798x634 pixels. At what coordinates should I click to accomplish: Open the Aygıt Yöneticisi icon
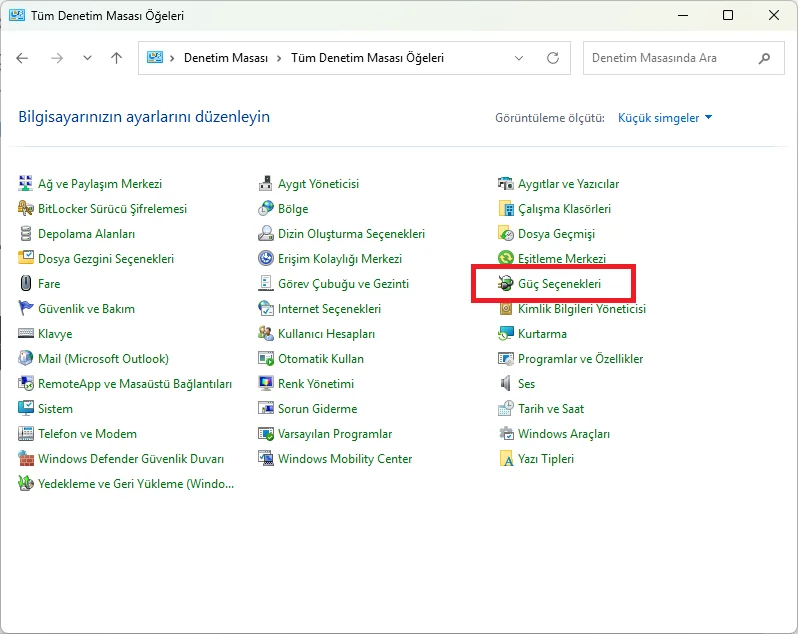point(265,183)
